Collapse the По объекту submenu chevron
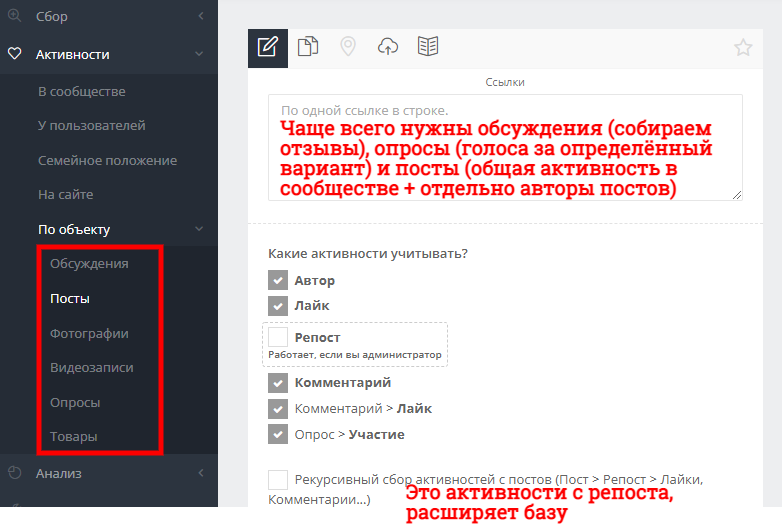This screenshot has height=524, width=782. coord(199,229)
